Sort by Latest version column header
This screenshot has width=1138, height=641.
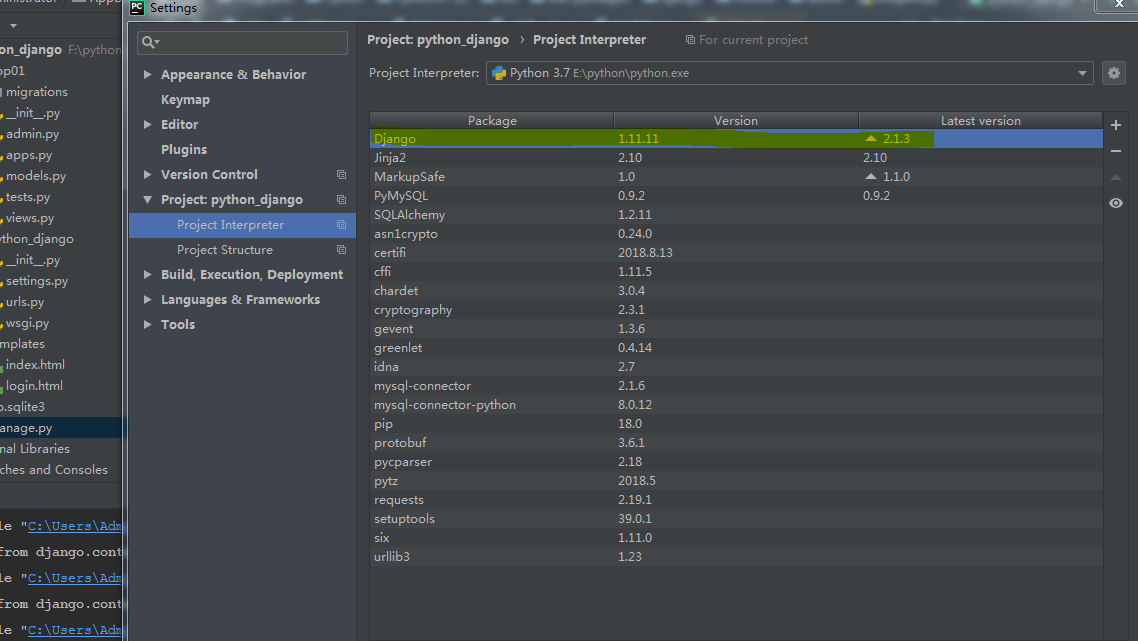pos(981,121)
